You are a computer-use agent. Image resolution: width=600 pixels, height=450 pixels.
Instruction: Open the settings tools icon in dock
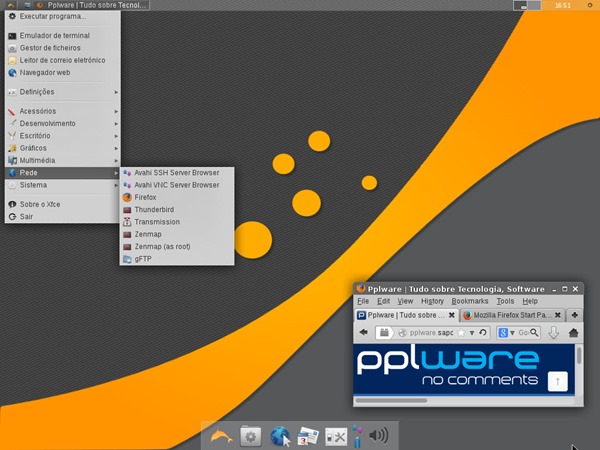pyautogui.click(x=336, y=436)
